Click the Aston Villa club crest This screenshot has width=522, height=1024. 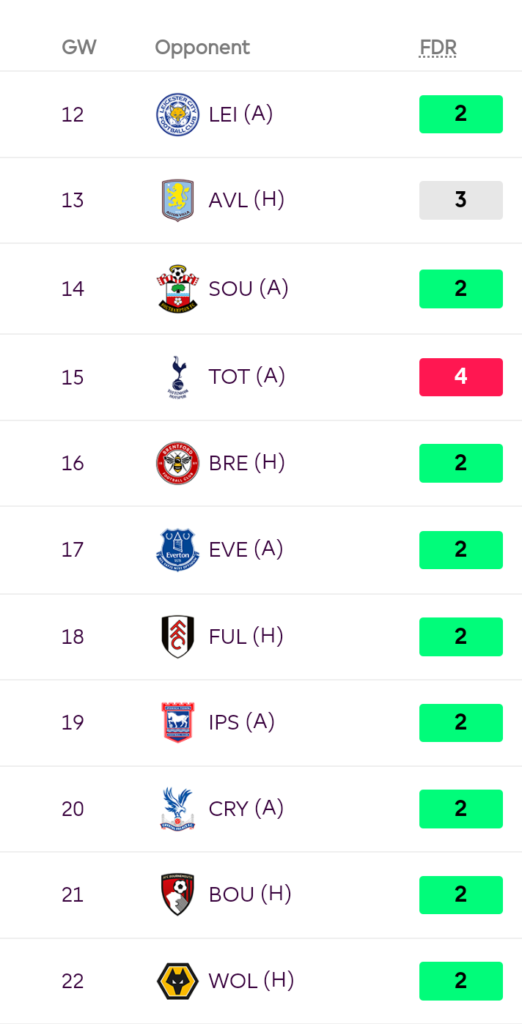tap(178, 200)
